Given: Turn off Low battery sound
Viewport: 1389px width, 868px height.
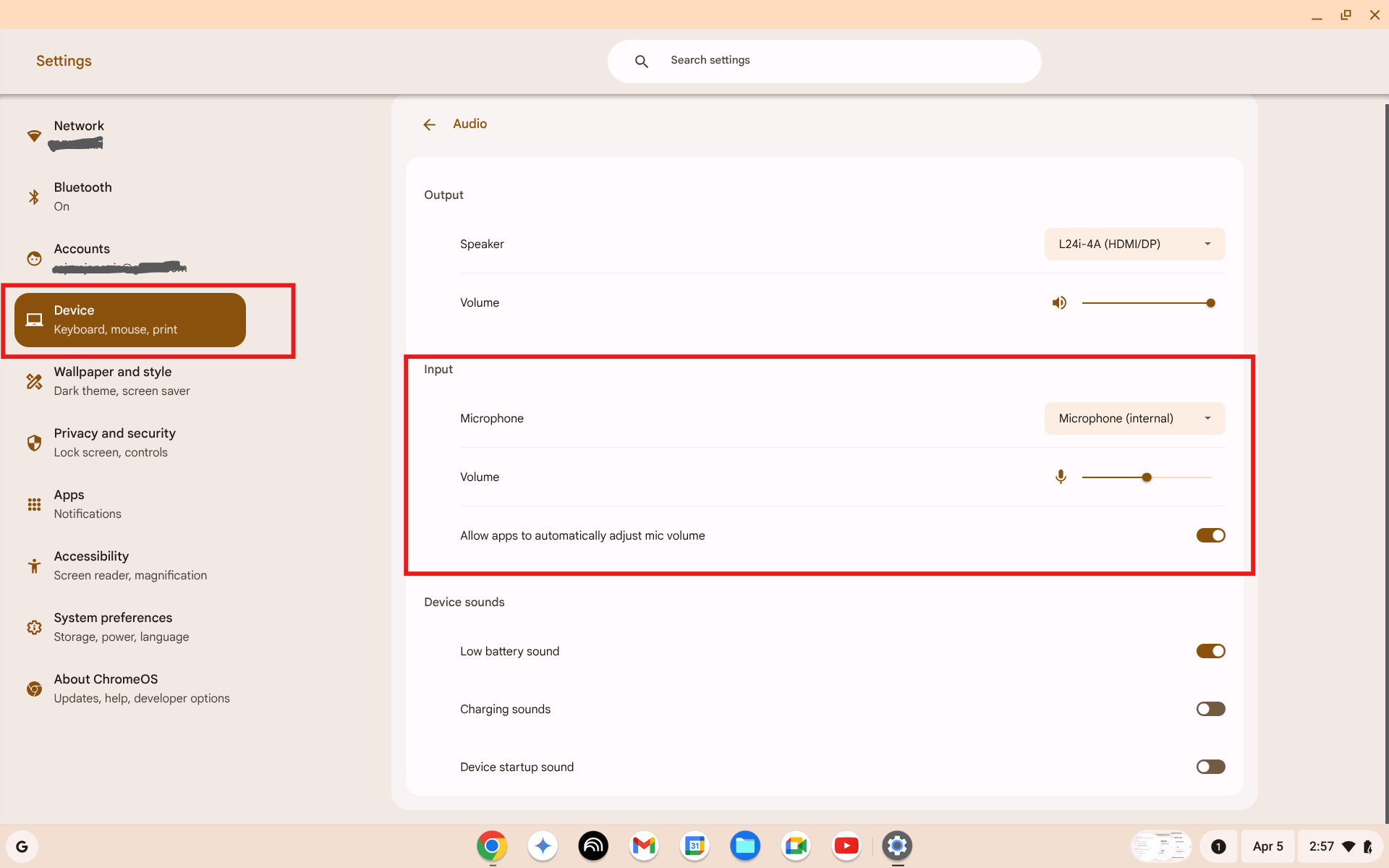Looking at the screenshot, I should 1210,650.
